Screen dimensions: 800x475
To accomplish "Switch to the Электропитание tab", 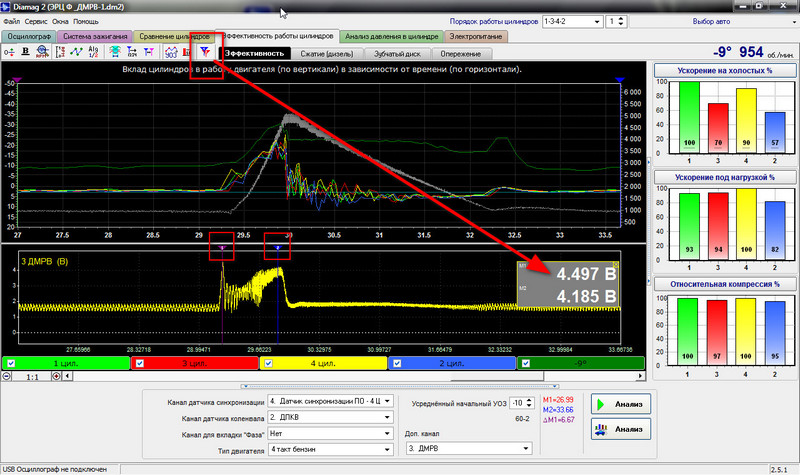I will tap(476, 36).
